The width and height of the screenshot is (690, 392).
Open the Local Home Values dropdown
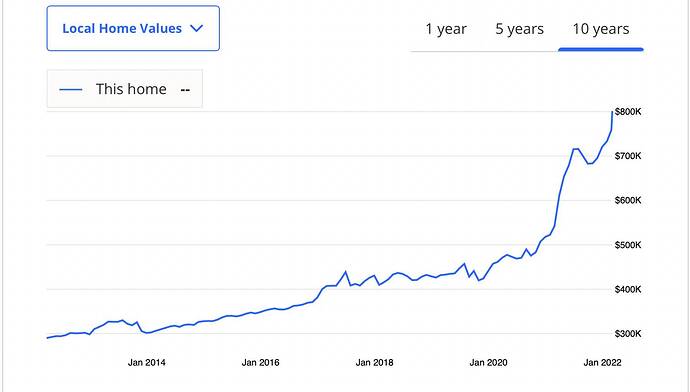[x=133, y=28]
